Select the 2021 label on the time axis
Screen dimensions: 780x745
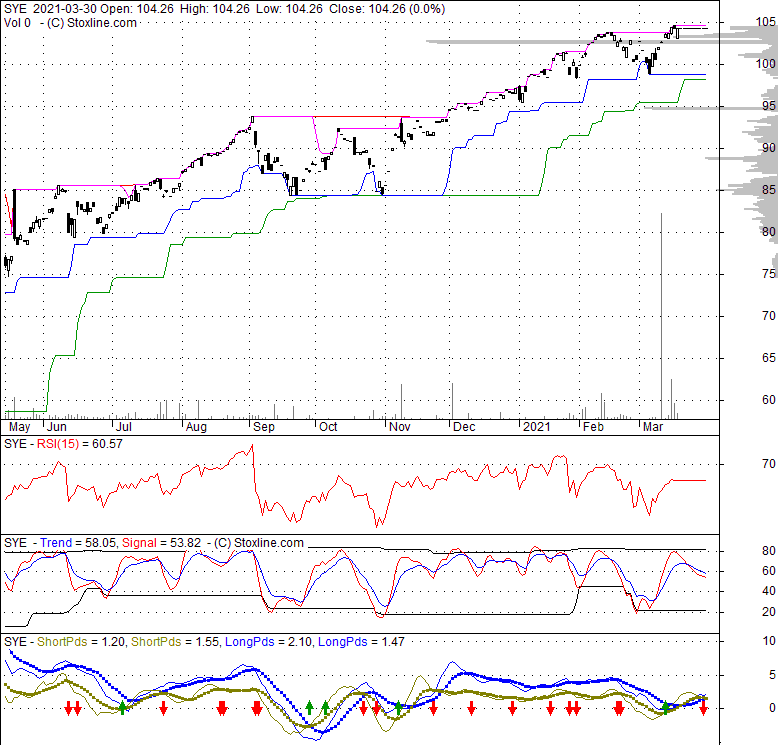point(537,427)
